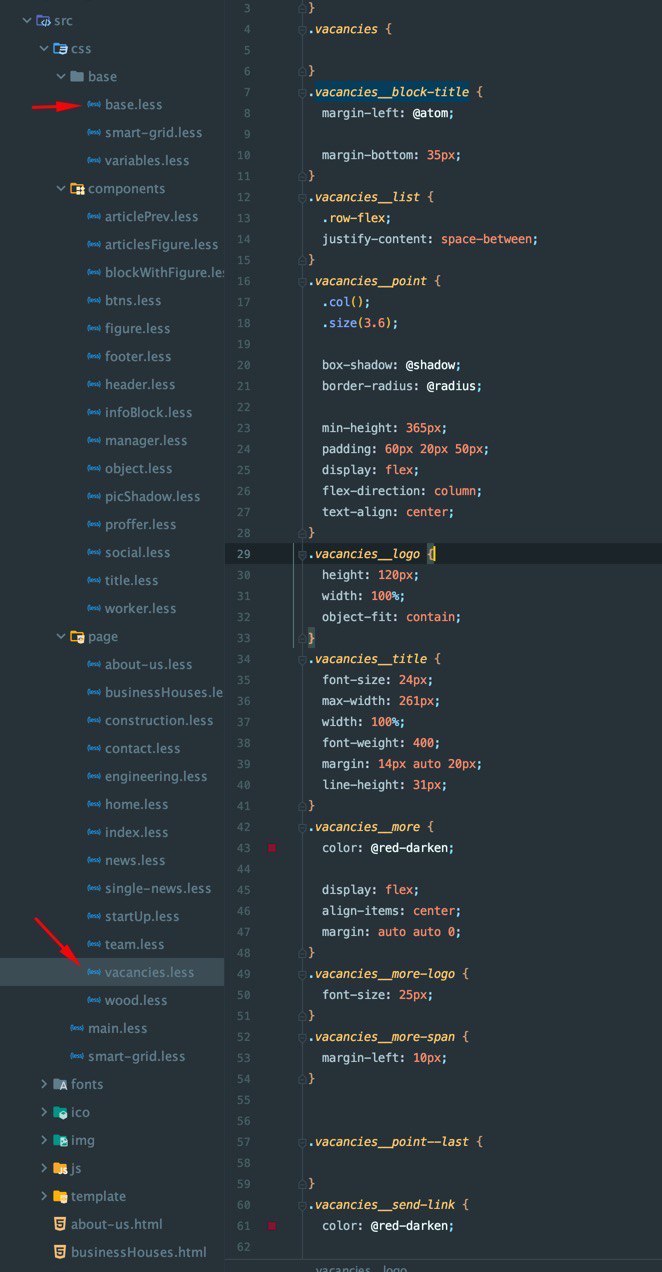
Task: Expand the fonts folder
Action: 43,1084
